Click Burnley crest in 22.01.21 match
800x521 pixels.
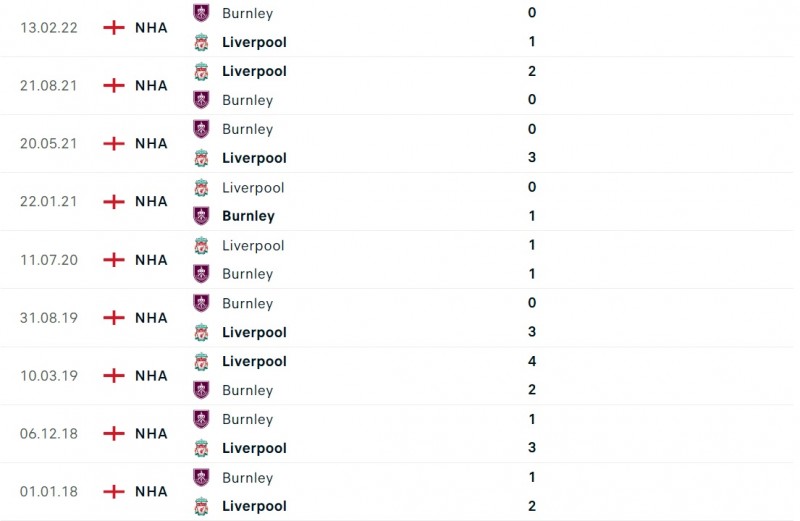click(x=201, y=216)
